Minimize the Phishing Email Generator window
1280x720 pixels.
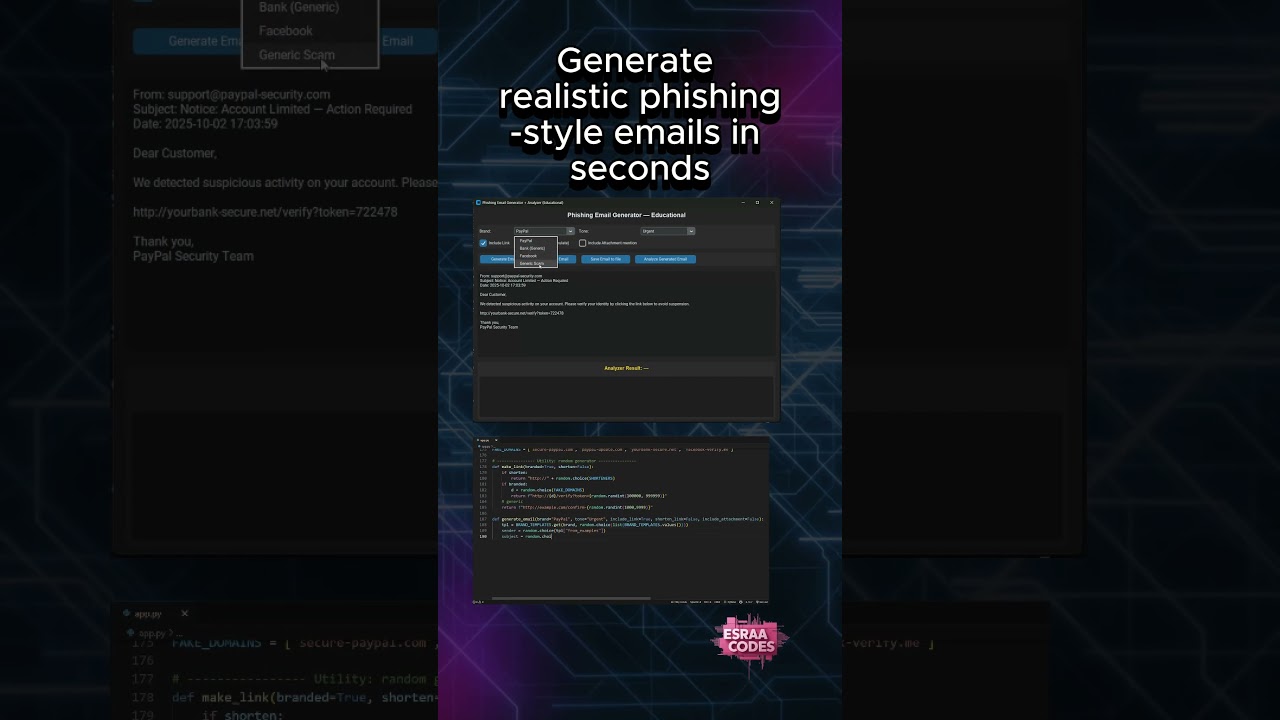pos(743,203)
